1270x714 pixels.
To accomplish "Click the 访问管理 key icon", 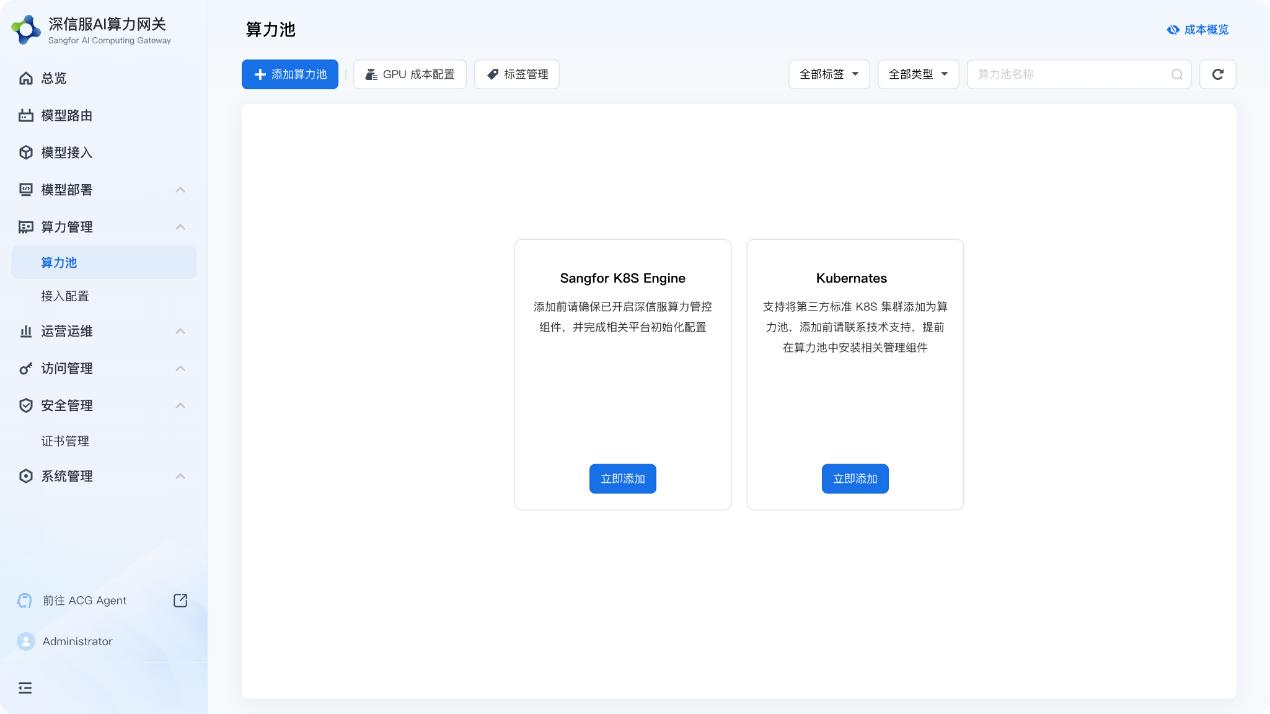I will (26, 368).
